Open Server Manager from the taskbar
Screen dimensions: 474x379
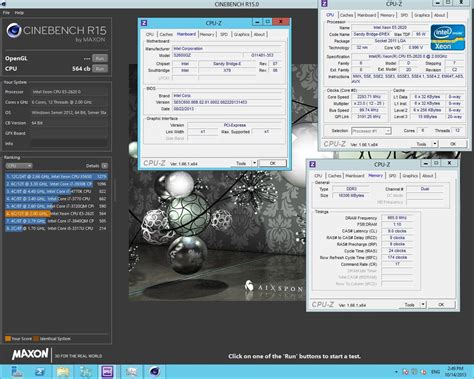tap(16, 372)
